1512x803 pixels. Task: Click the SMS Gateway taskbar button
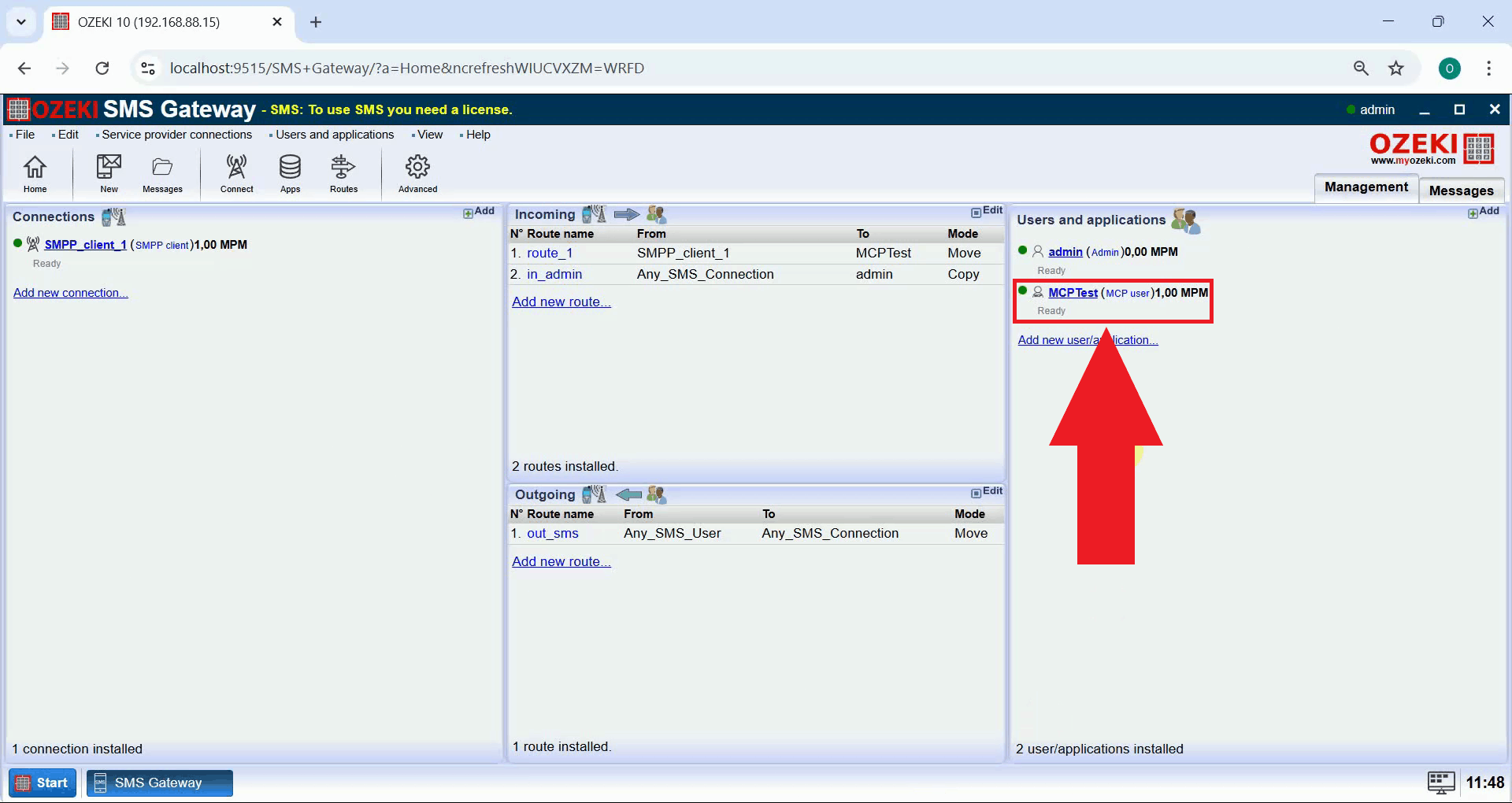click(x=159, y=783)
